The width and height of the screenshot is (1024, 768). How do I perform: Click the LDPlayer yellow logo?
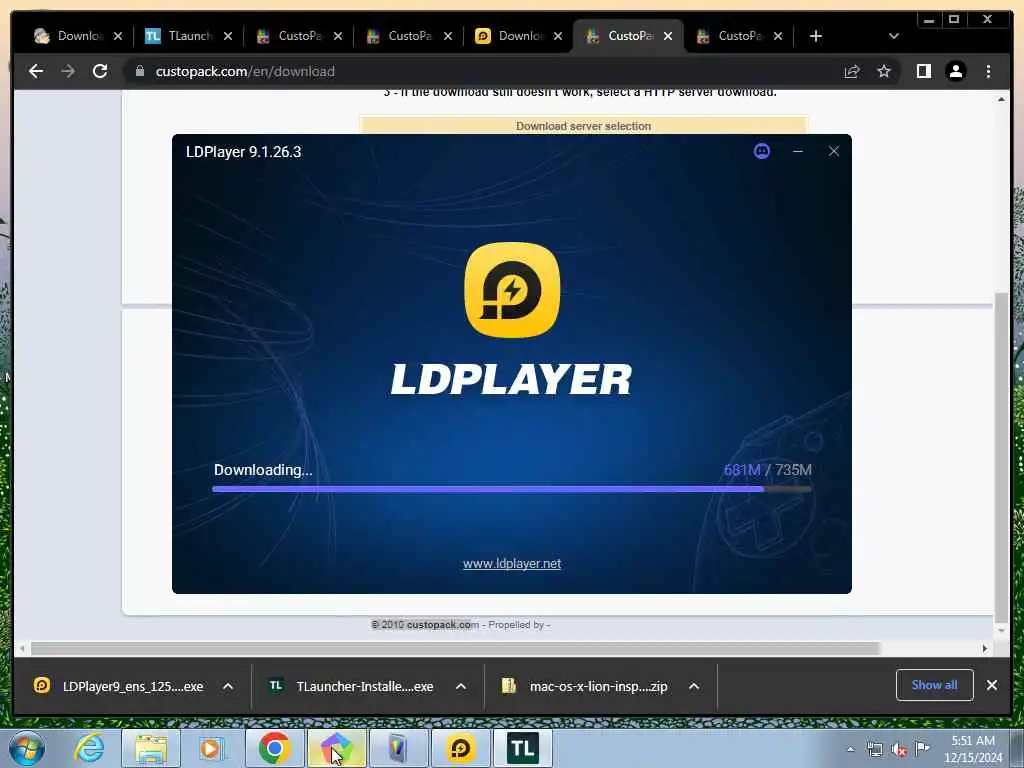[x=512, y=290]
